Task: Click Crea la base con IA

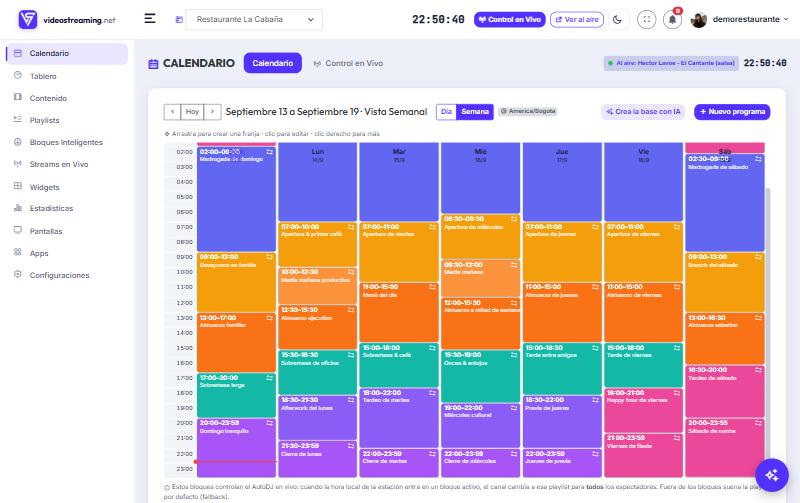Action: (643, 112)
